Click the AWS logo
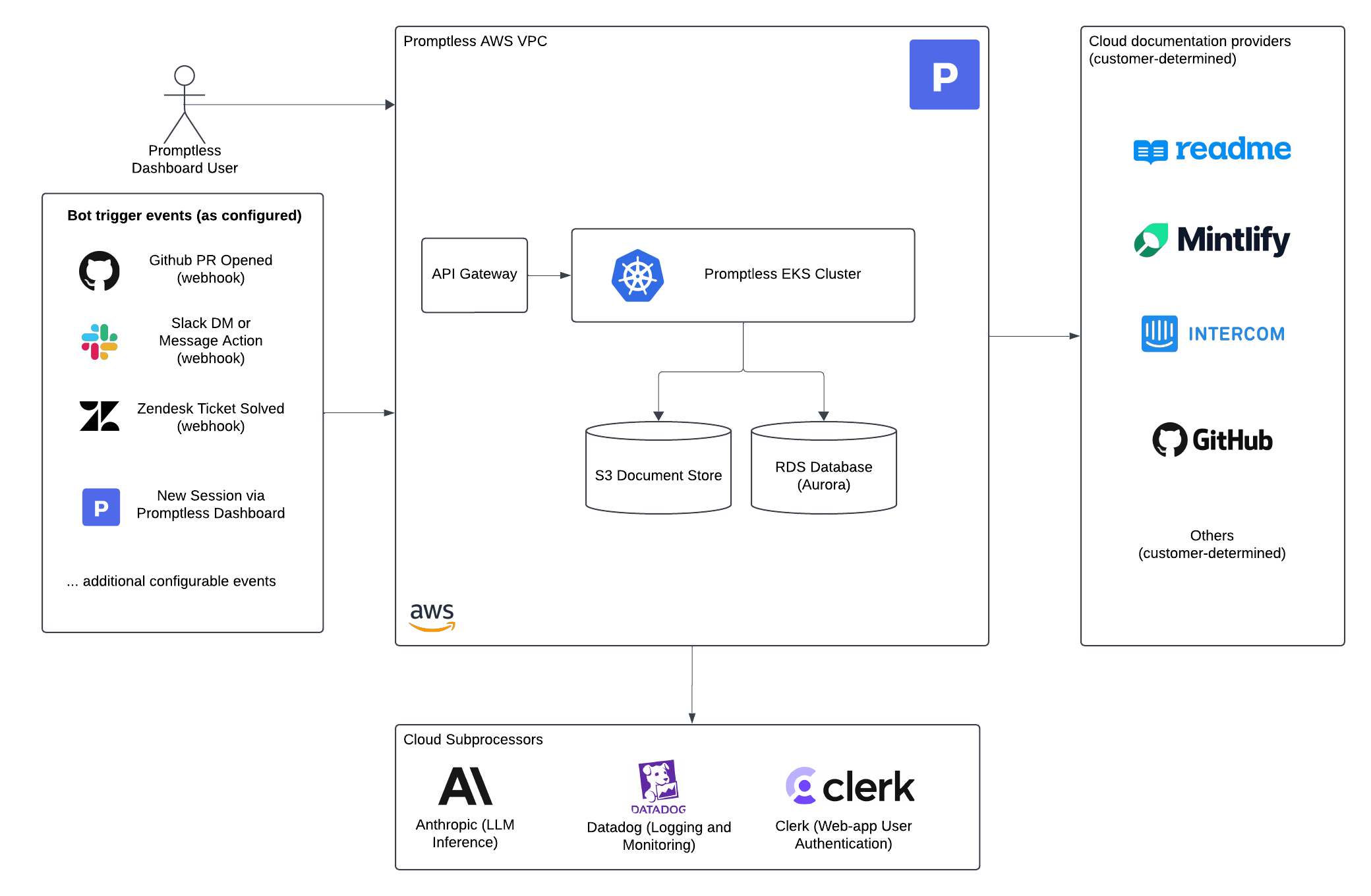The height and width of the screenshot is (896, 1371). [x=432, y=617]
